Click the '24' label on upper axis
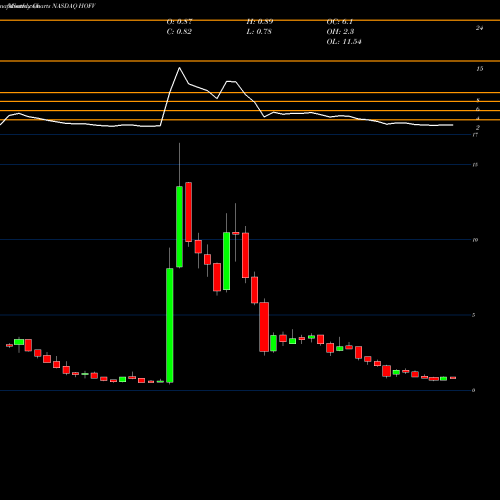The width and height of the screenshot is (500, 500). click(x=479, y=28)
